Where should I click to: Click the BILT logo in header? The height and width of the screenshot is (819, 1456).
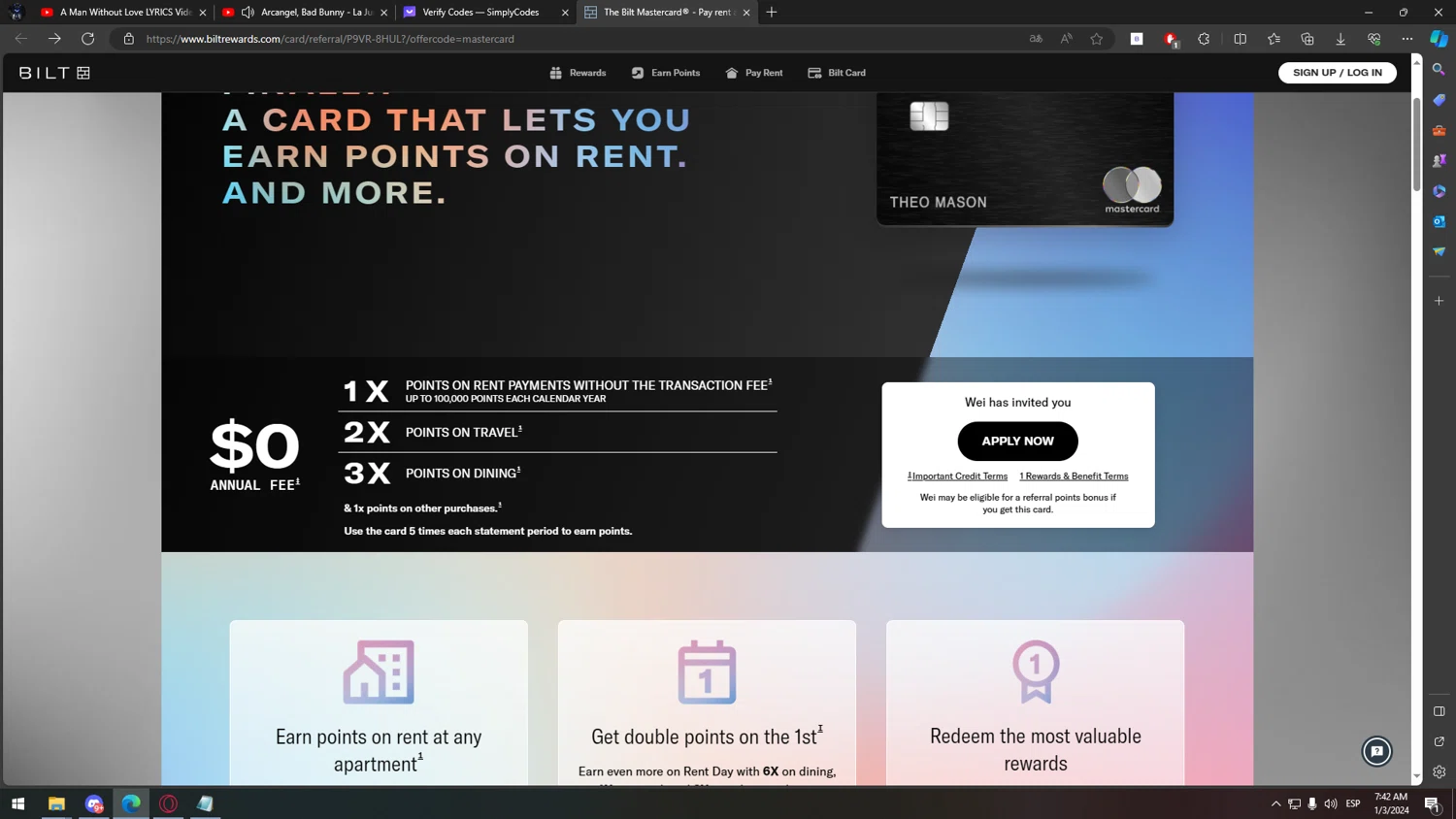(54, 73)
